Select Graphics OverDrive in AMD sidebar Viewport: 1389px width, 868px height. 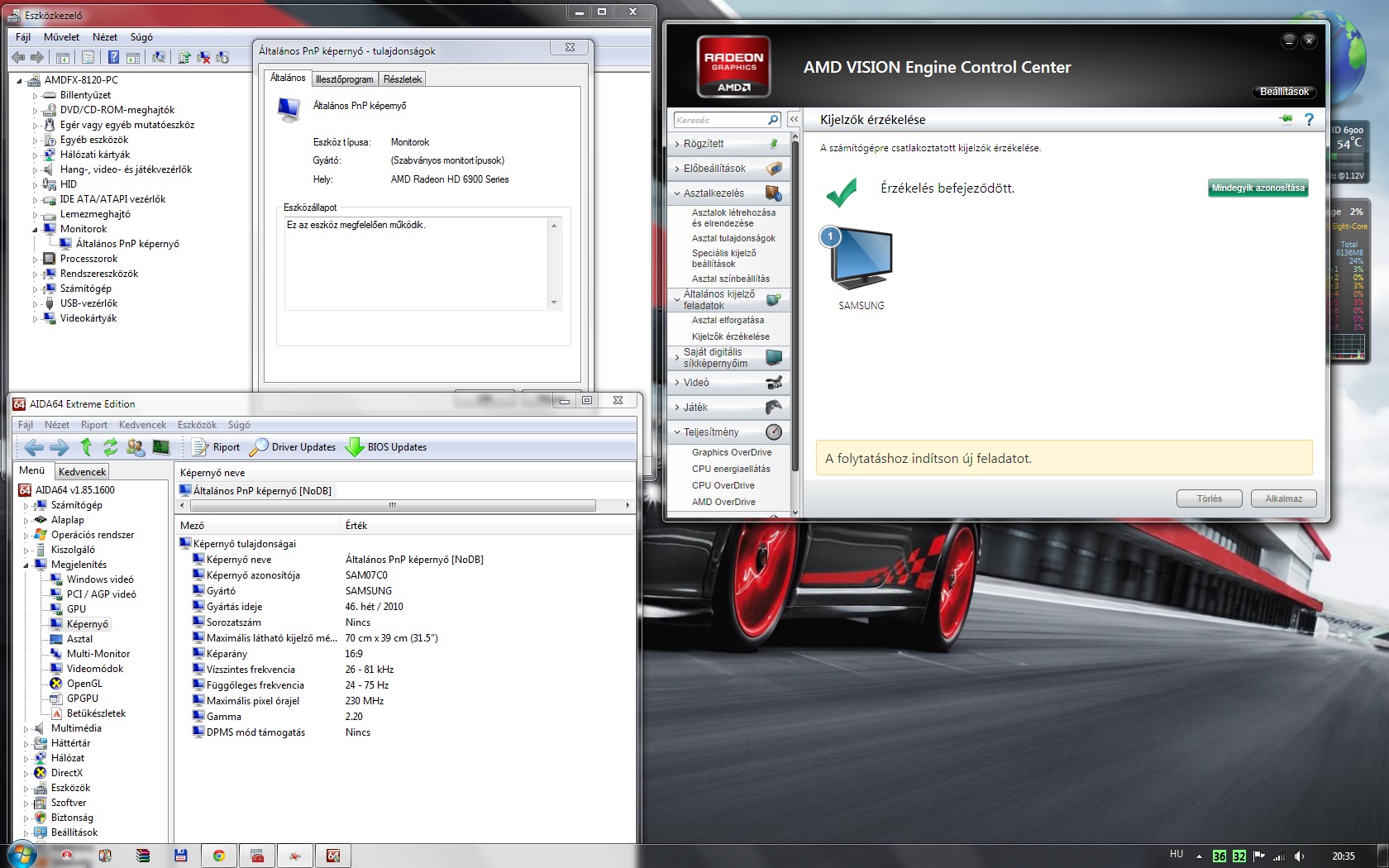click(732, 452)
